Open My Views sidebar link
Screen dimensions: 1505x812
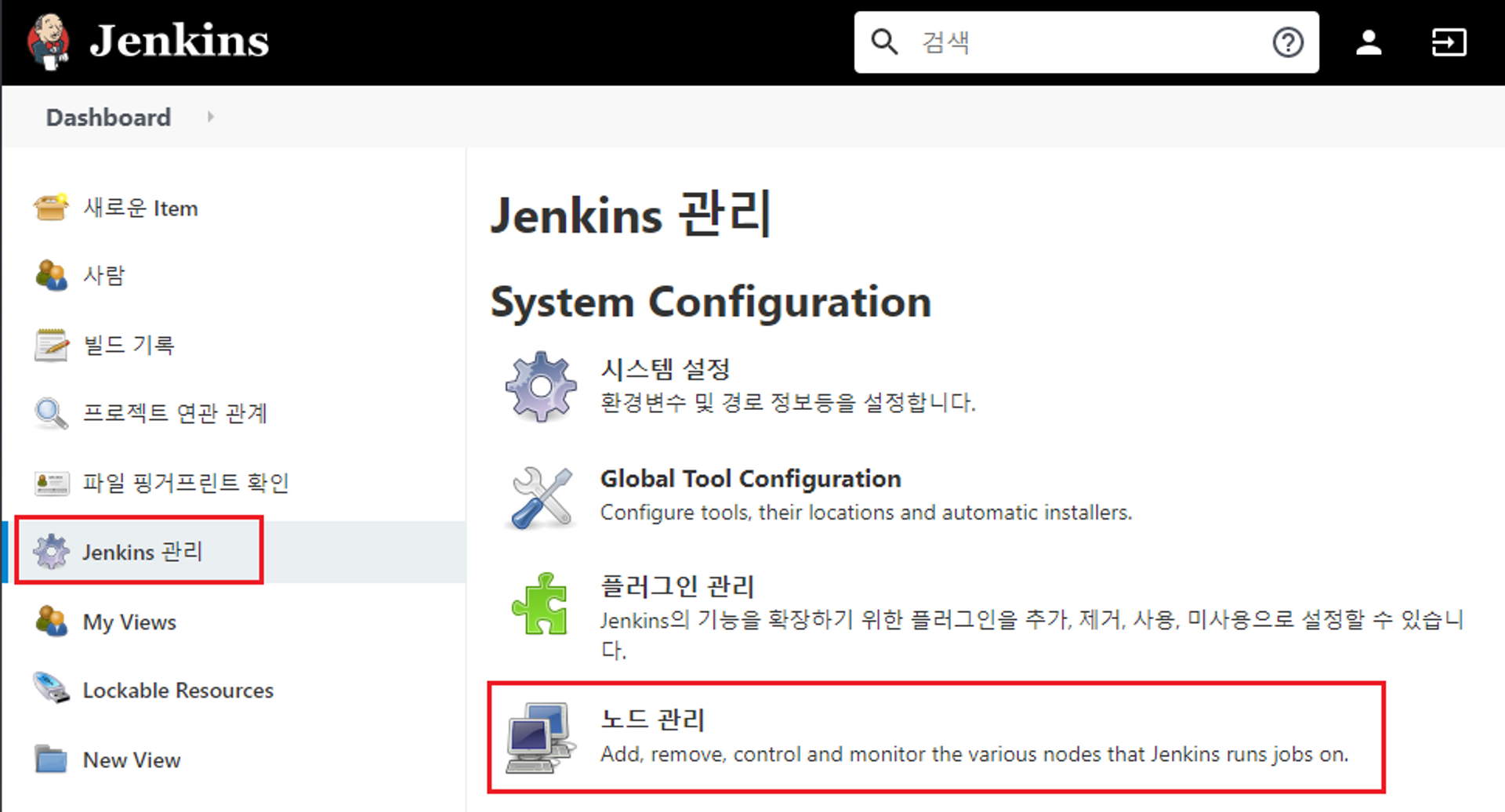(x=129, y=622)
